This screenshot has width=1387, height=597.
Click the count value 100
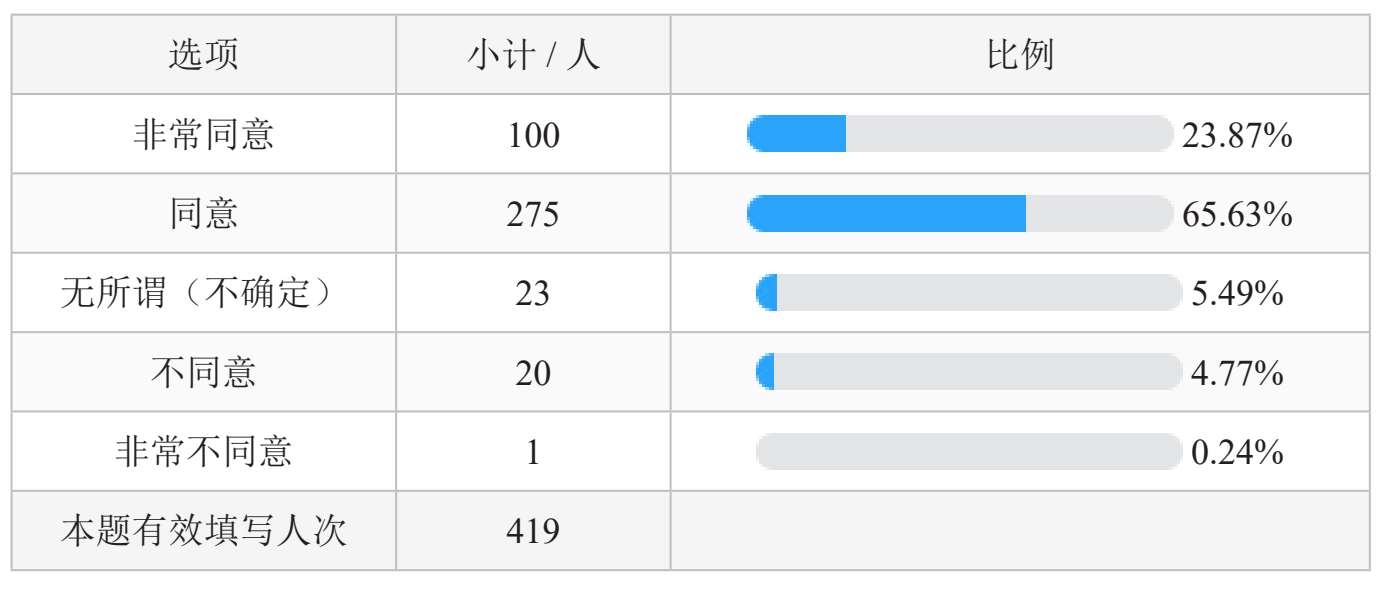click(533, 135)
